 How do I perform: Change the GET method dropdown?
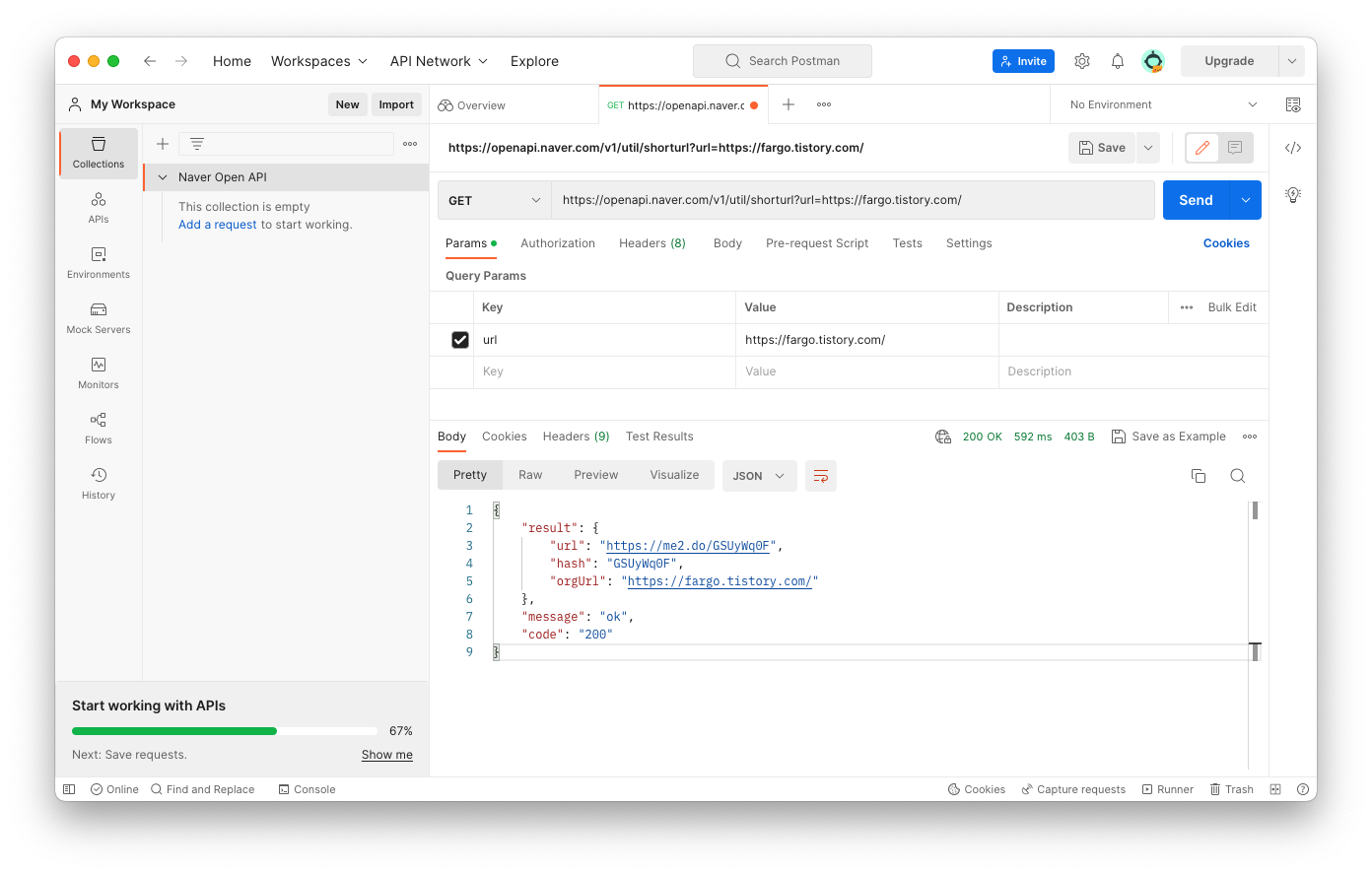494,200
